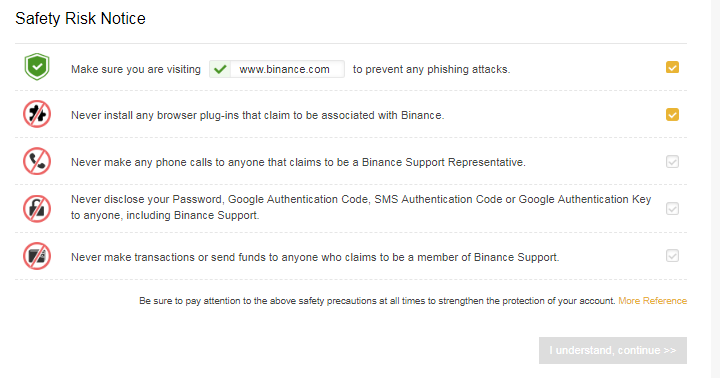Click the Binance Support Representative phone call text
This screenshot has height=378, width=720.
click(x=298, y=163)
